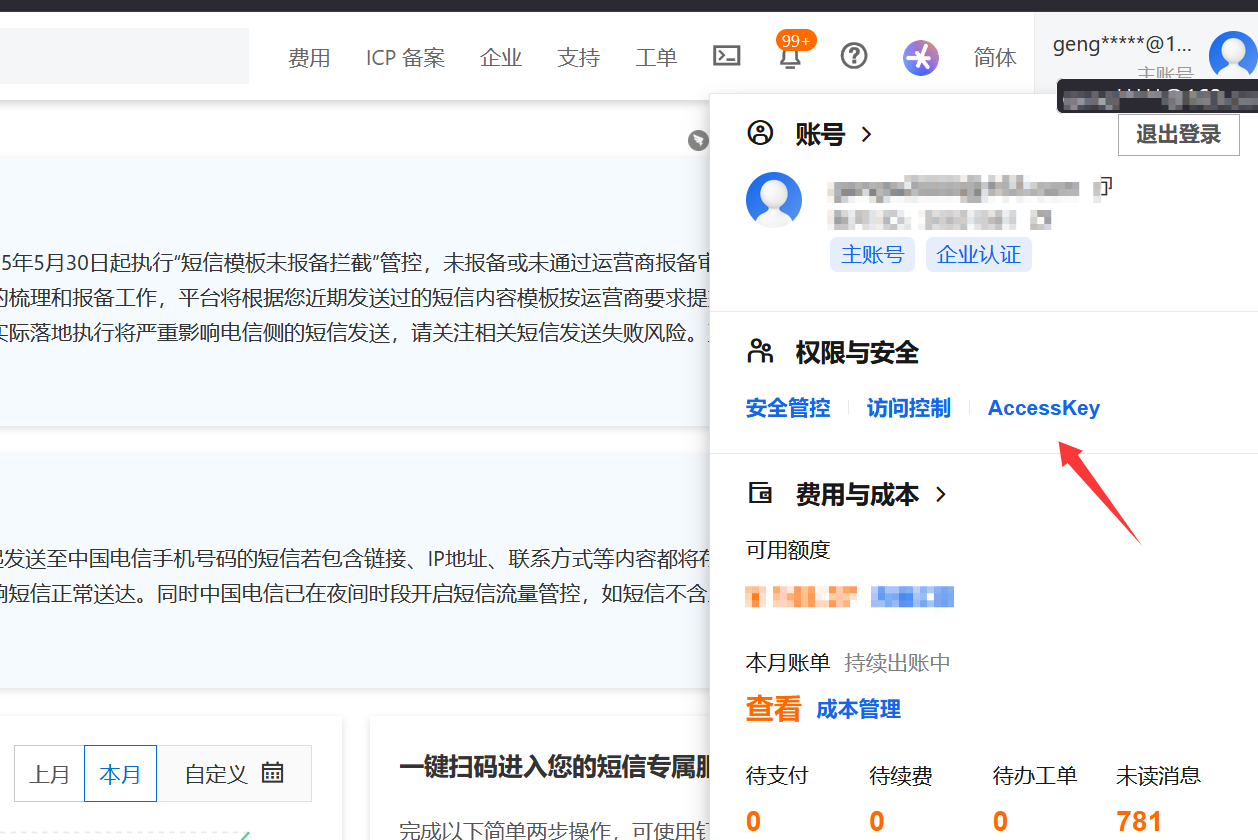Switch to the 自定义 date range option
This screenshot has height=840, width=1258.
coord(216,774)
